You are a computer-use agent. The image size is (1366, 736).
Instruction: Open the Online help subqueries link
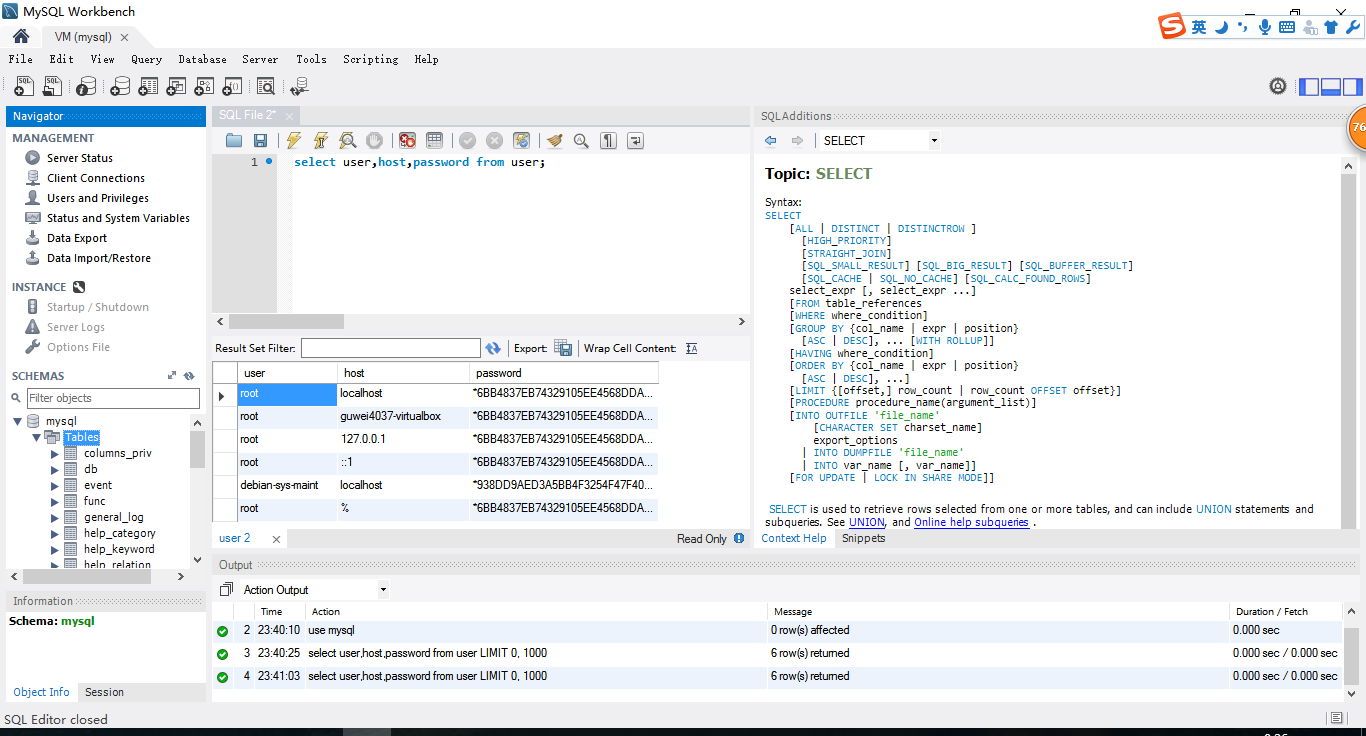click(971, 522)
